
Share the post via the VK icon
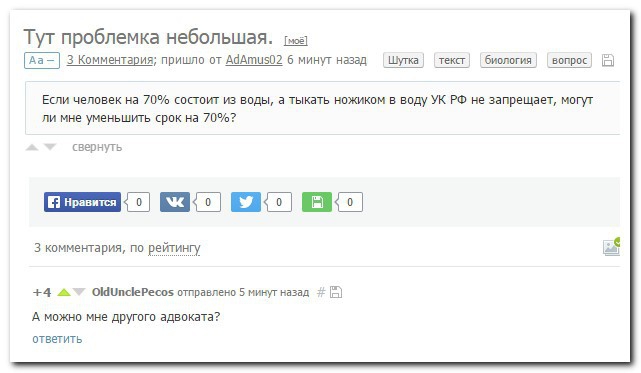175,202
